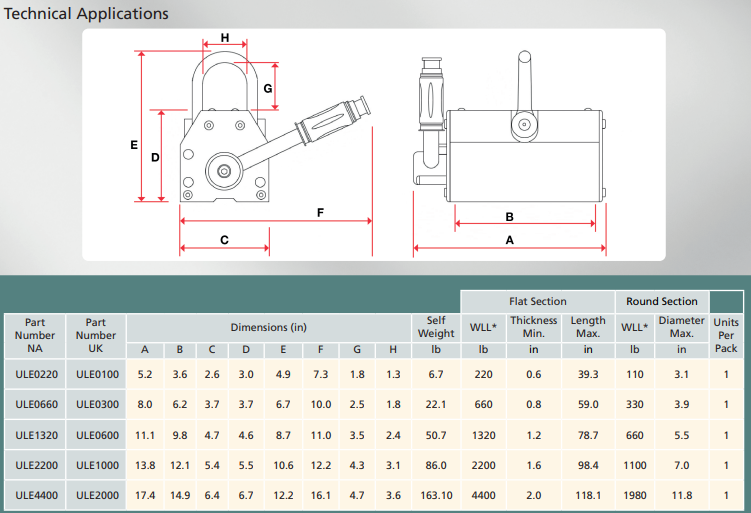The image size is (751, 513).
Task: Click the 163.10 self weight value
Action: pyautogui.click(x=435, y=494)
